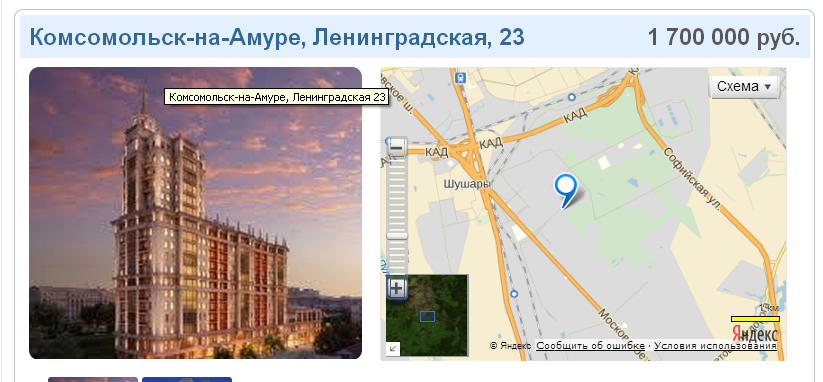The height and width of the screenshot is (382, 823).
Task: Click the satellite overview minimap
Action: (427, 315)
